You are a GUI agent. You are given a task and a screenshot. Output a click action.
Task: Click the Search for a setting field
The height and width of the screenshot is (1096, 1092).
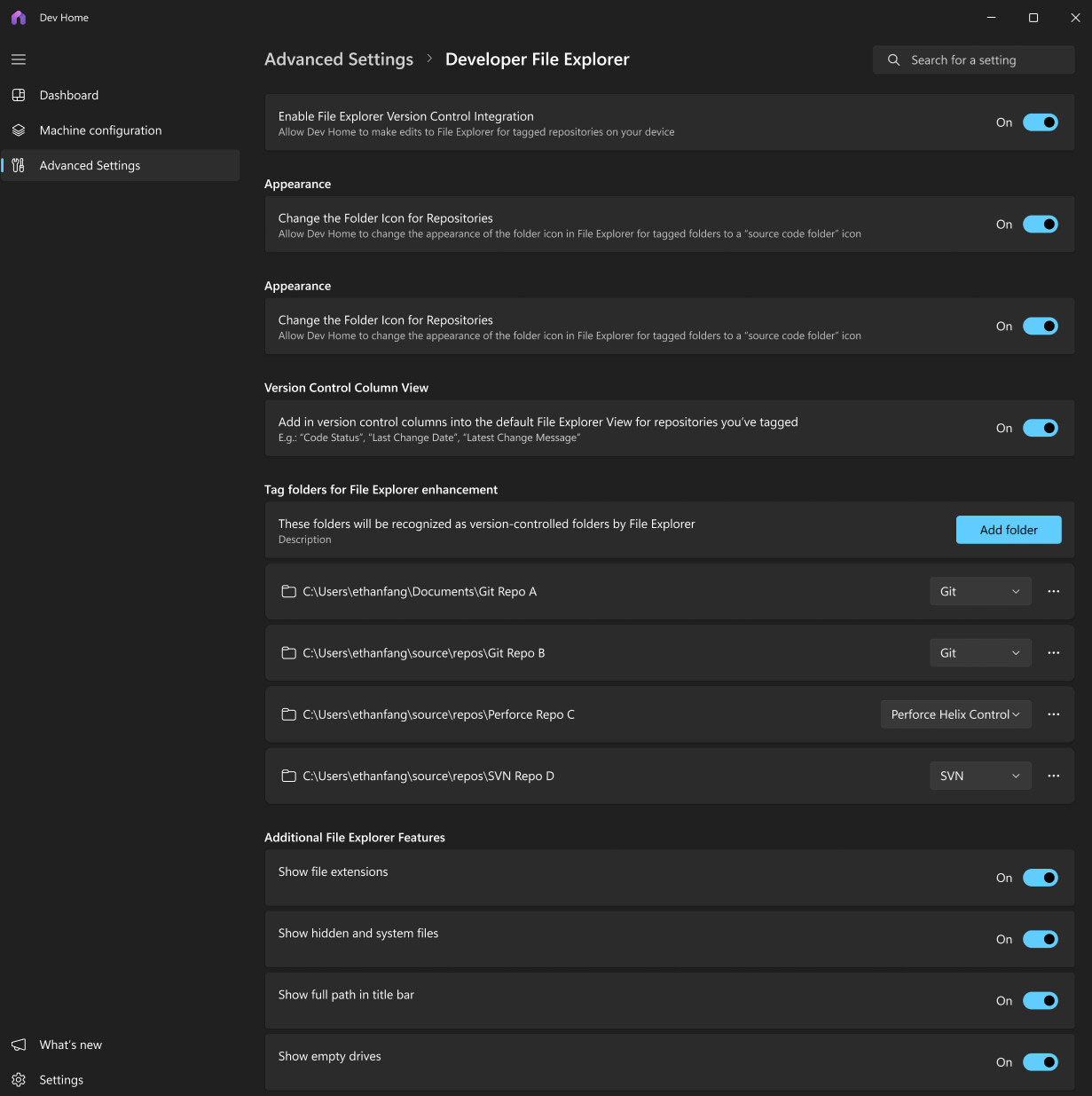[973, 60]
